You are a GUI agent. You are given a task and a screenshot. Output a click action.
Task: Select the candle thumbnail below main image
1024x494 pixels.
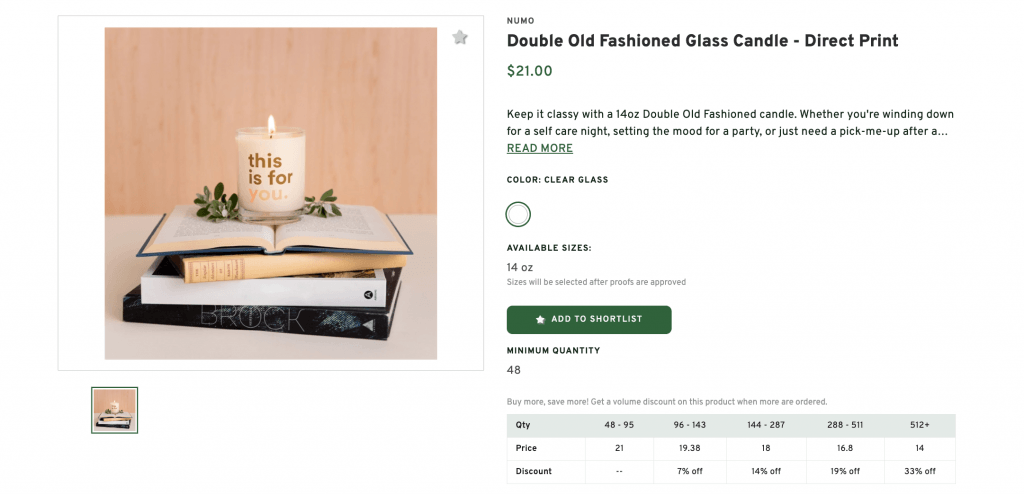click(115, 410)
